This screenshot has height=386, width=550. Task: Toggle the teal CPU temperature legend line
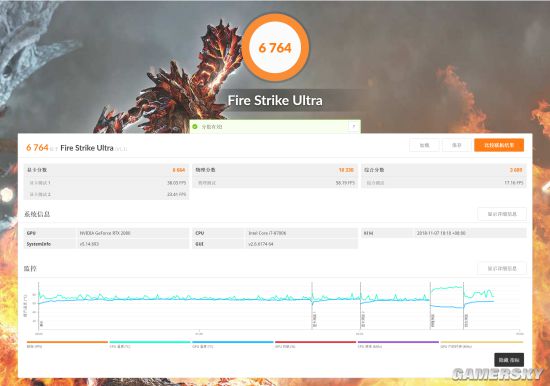pos(150,342)
